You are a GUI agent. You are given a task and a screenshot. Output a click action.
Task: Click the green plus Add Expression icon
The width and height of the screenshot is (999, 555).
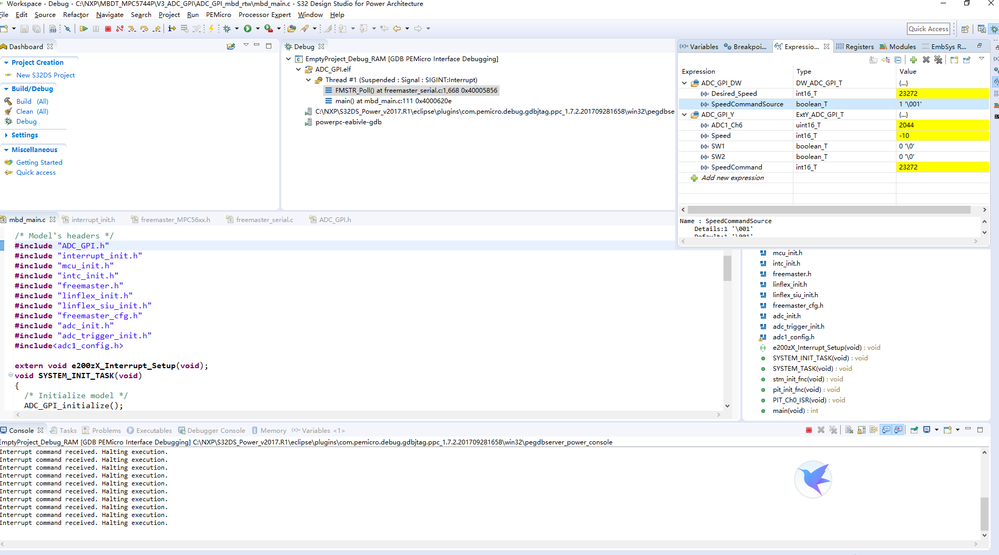click(913, 60)
